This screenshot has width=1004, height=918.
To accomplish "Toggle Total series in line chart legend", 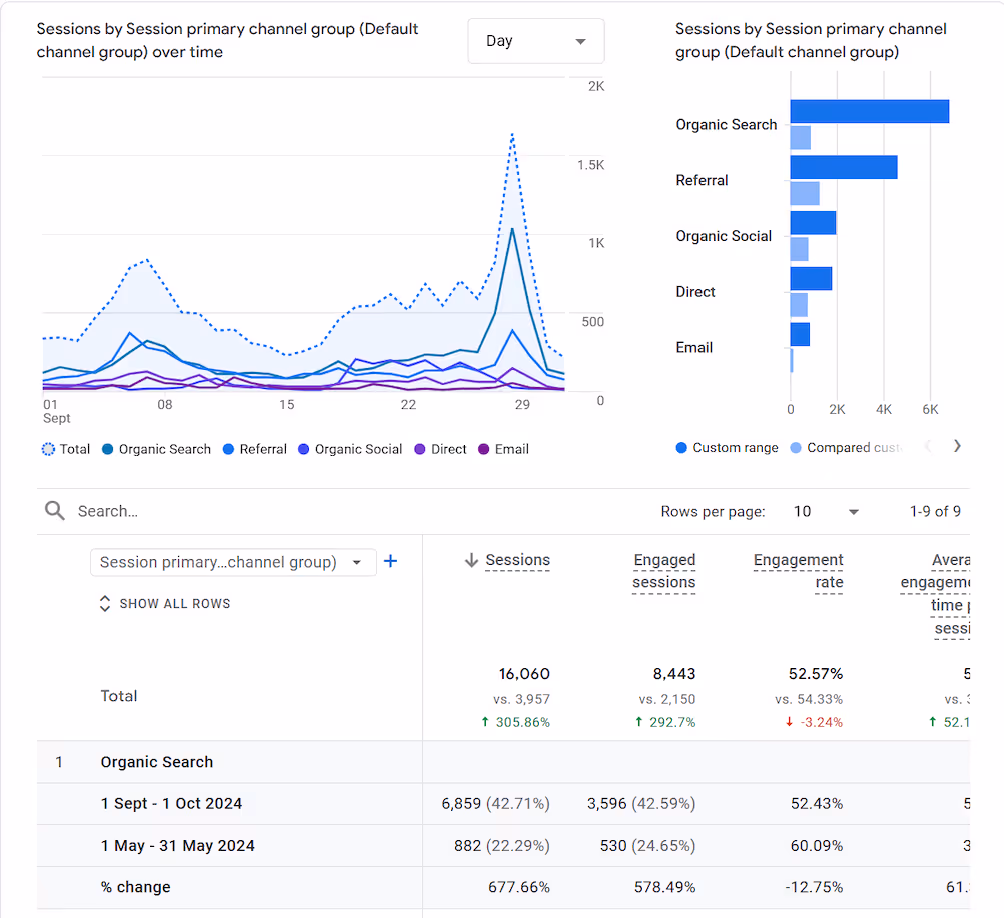I will pos(66,449).
